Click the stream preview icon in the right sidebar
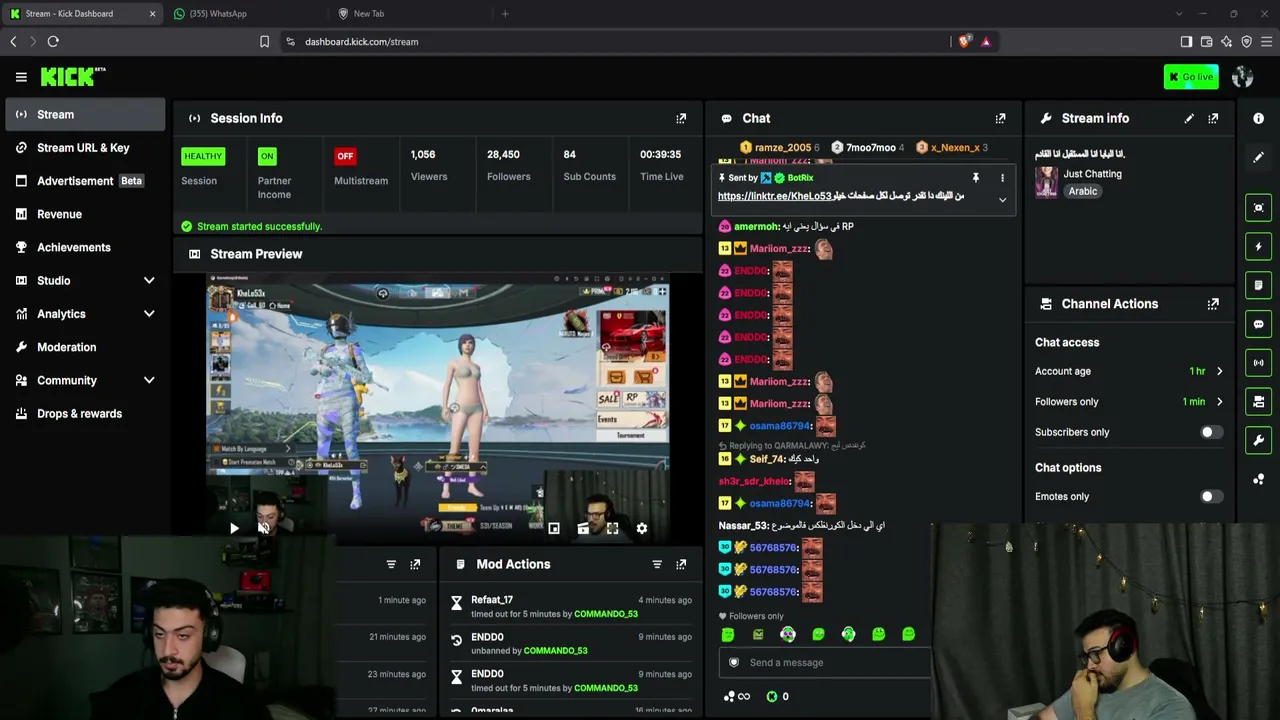Screen dimensions: 1280x720 pos(1258,208)
